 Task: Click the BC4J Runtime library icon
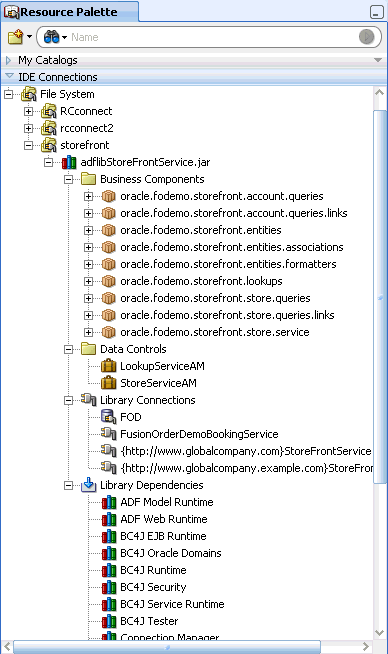[109, 570]
